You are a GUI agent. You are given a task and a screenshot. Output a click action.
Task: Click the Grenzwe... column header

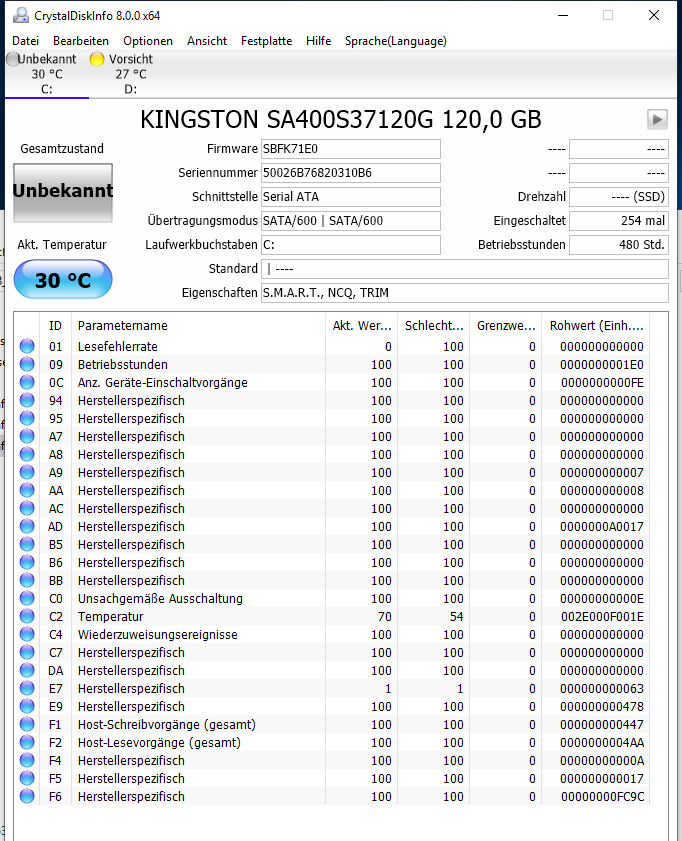tap(506, 326)
